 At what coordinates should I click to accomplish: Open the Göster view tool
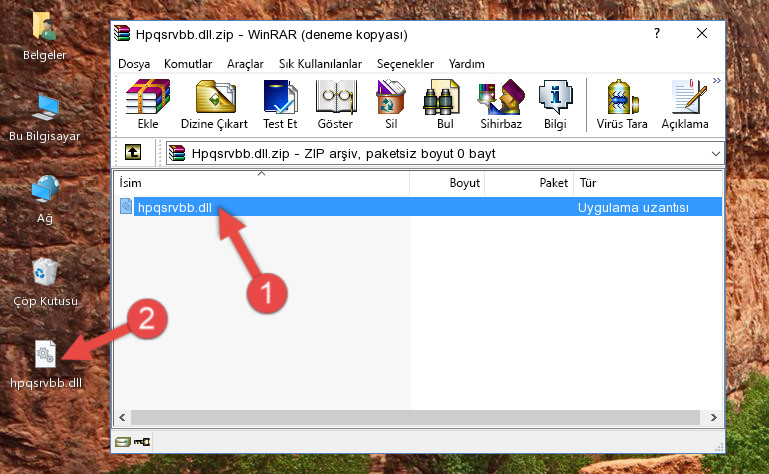tap(335, 105)
